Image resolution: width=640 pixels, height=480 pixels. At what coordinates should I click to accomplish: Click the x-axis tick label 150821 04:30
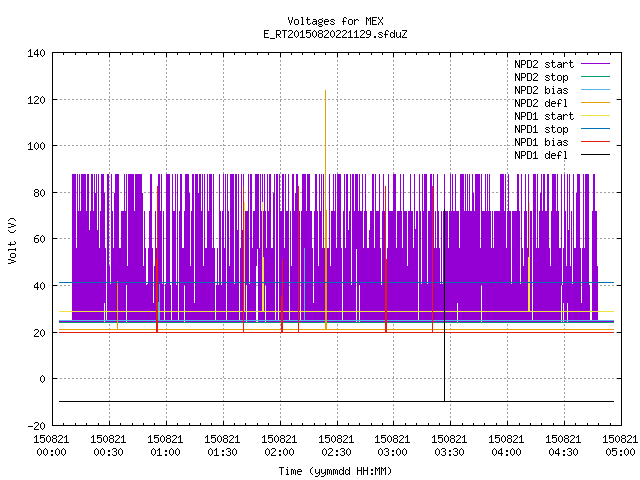(x=563, y=446)
